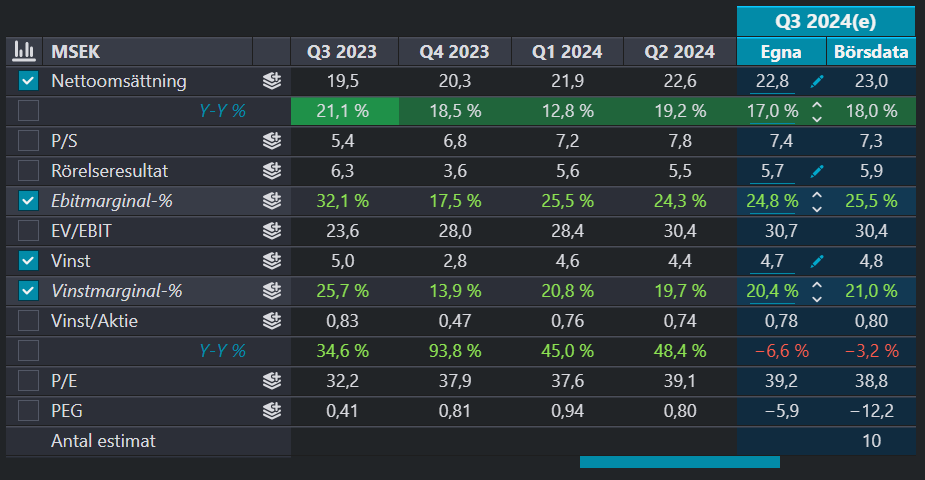This screenshot has width=925, height=480.
Task: Click the stack icon in P/E row
Action: 272,381
